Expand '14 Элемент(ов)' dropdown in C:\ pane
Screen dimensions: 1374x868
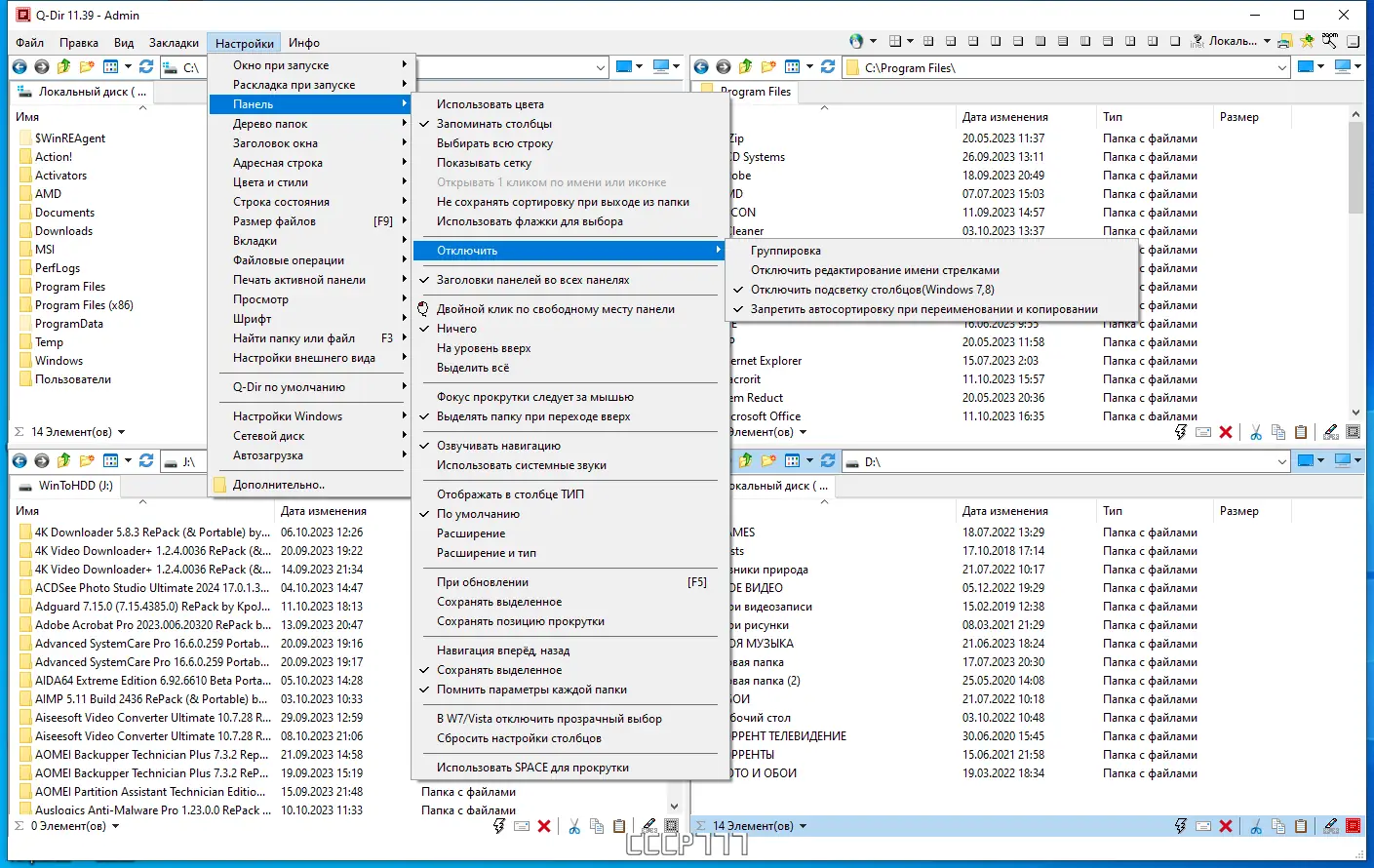coord(121,432)
